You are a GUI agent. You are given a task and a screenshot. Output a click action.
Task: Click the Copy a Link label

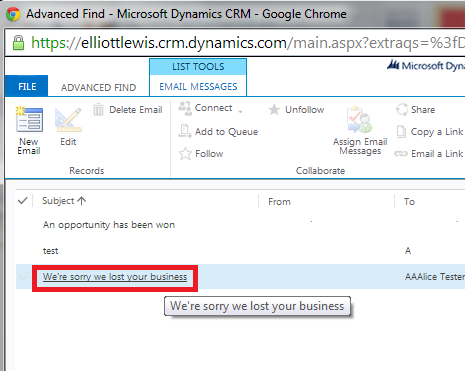[x=437, y=132]
